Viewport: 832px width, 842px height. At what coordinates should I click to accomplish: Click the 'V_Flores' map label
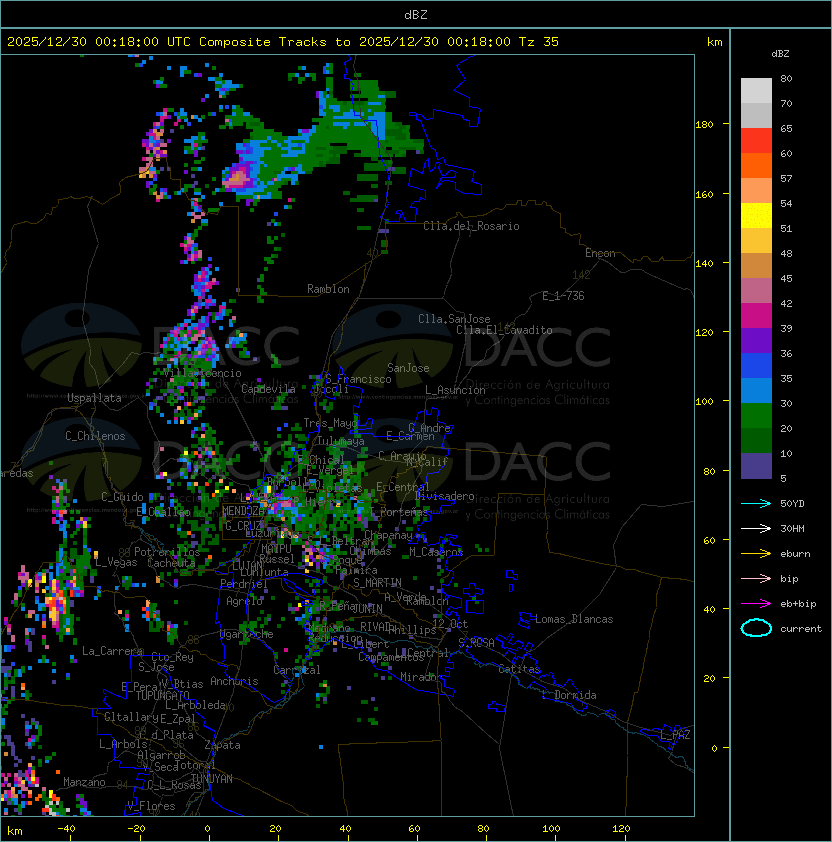(x=151, y=806)
